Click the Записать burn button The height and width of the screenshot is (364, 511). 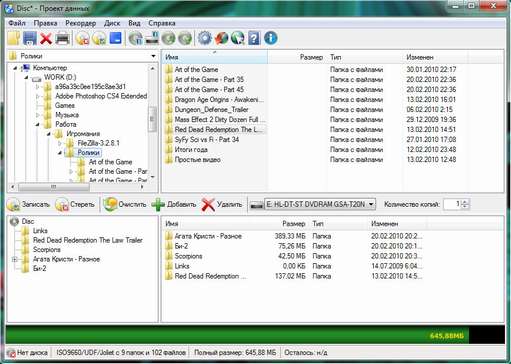(x=29, y=204)
